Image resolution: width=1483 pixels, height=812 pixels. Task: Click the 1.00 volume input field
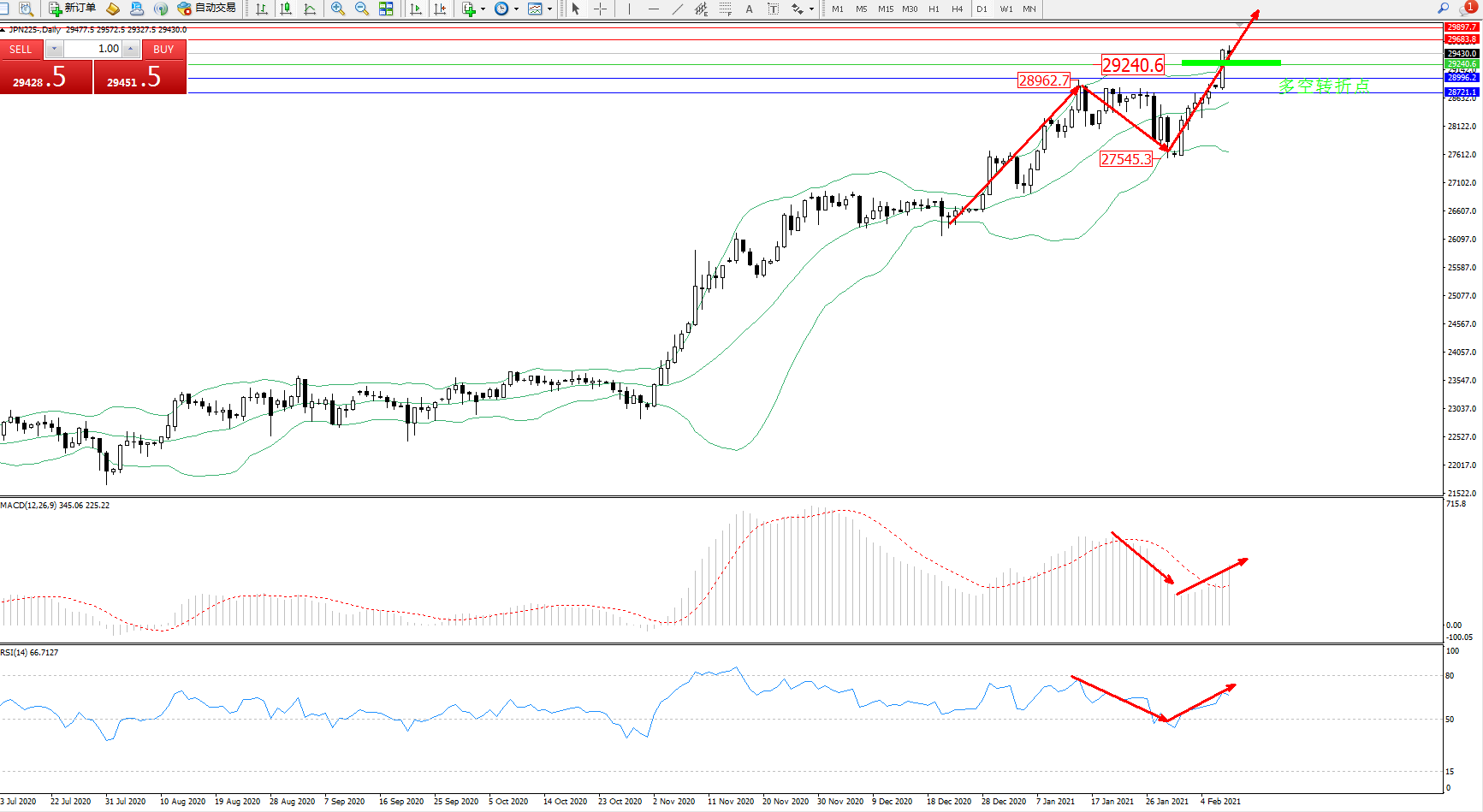(94, 49)
